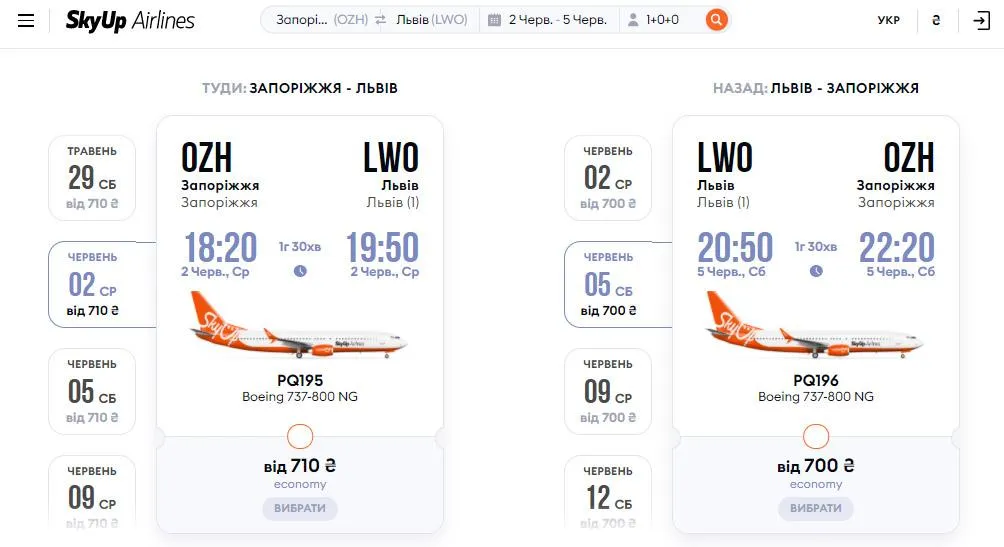The image size is (1004, 547).
Task: Select the outbound economy fare radio circle
Action: pyautogui.click(x=300, y=437)
